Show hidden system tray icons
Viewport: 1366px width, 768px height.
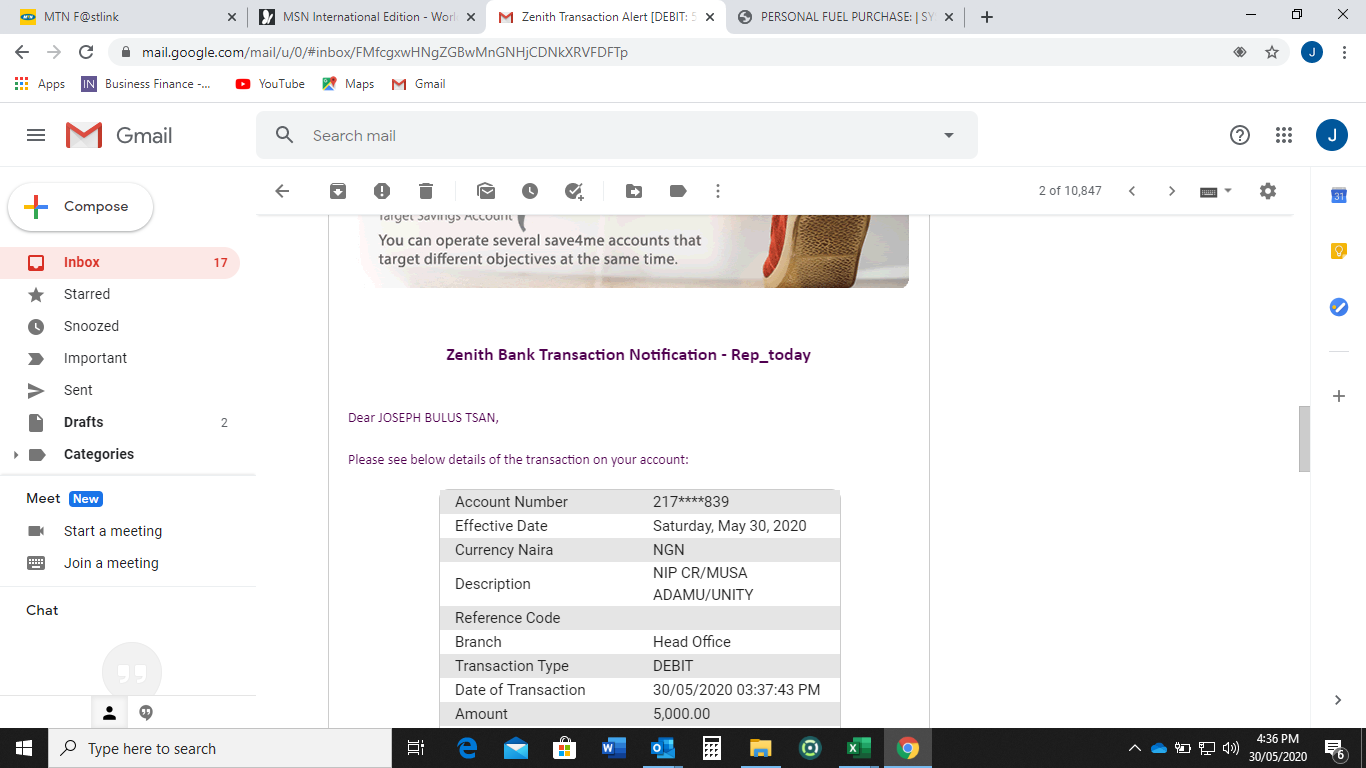(1134, 748)
